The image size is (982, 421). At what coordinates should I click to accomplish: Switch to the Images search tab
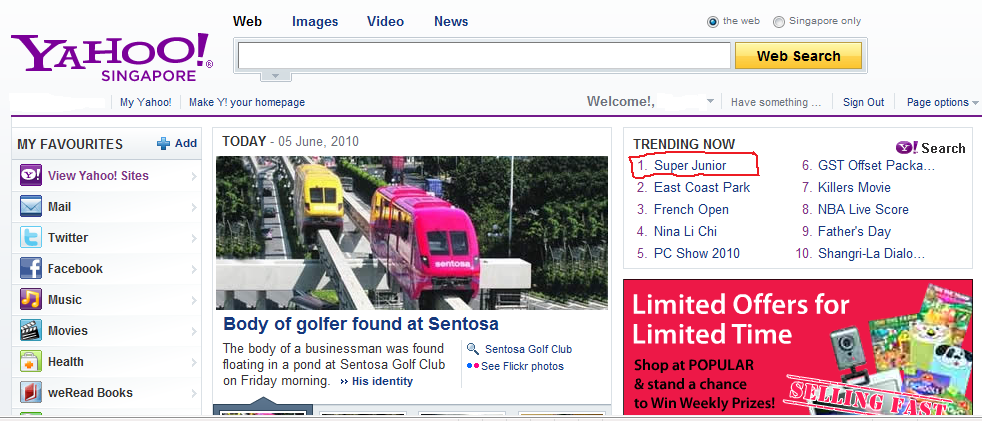[x=315, y=22]
